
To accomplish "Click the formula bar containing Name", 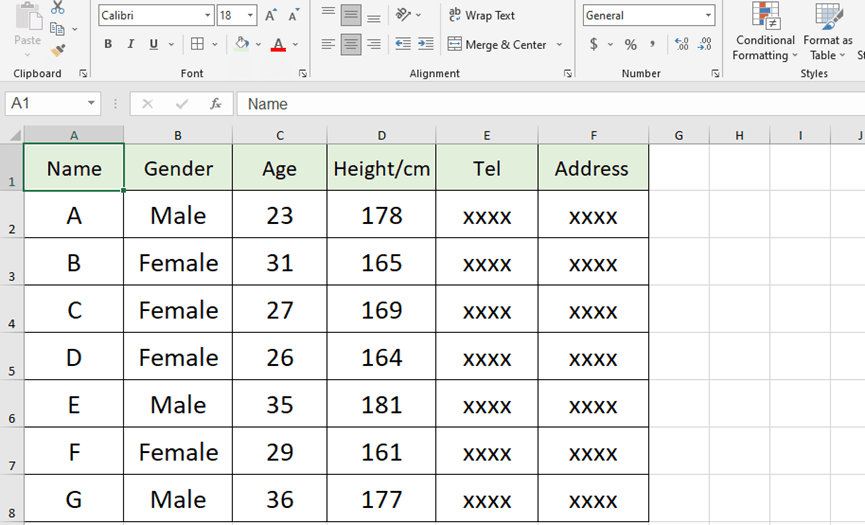I will pyautogui.click(x=551, y=104).
